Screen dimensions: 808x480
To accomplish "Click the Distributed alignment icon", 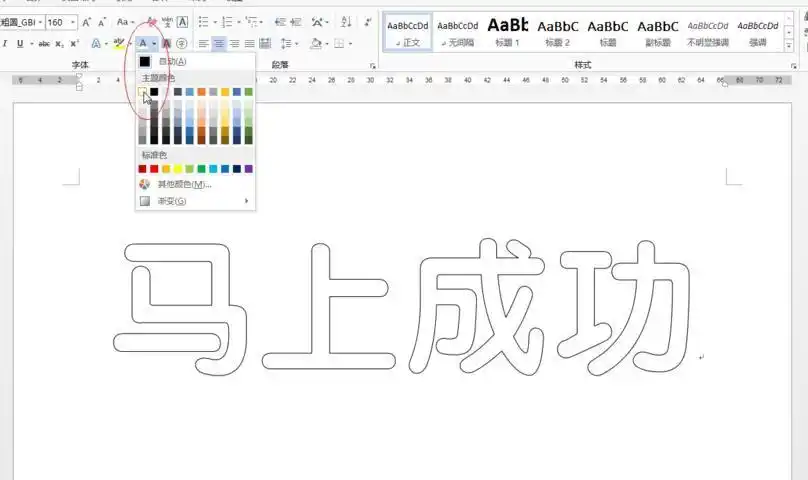I will pos(265,44).
